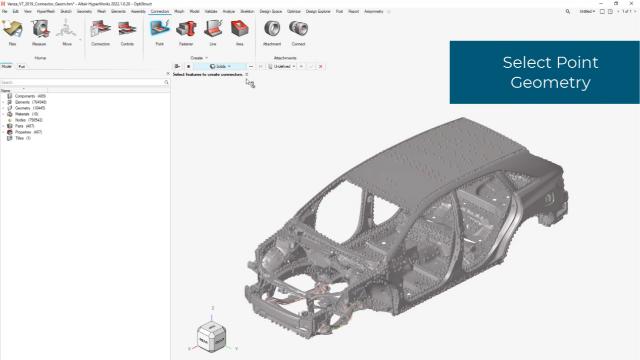Screen dimensions: 640x360
Task: Click the plus icon after Aeroymmetry ribbon
Action: (389, 11)
